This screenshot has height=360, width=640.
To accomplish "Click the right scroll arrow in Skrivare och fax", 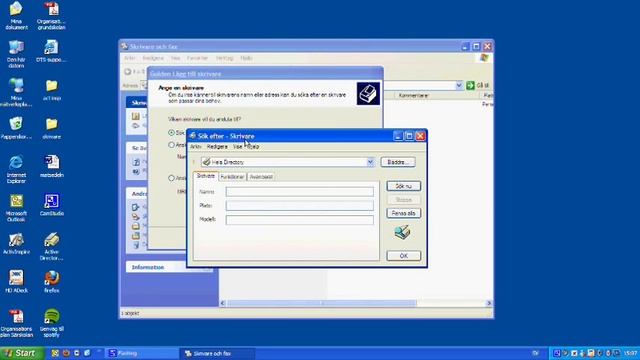I will point(489,303).
